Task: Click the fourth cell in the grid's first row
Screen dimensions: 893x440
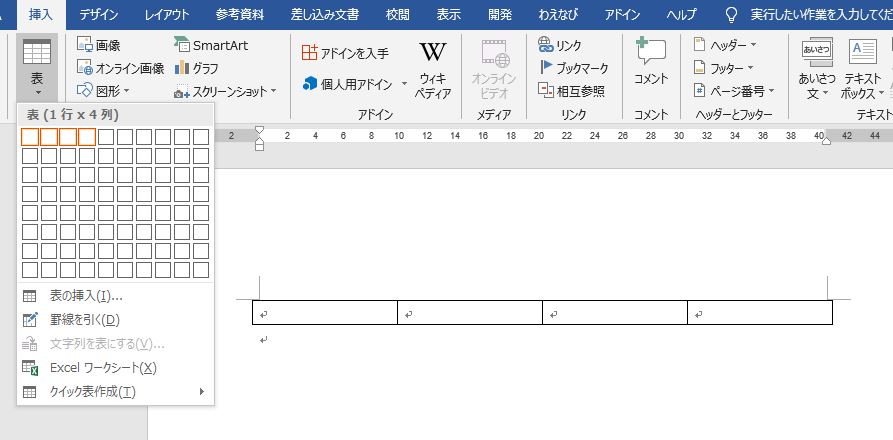Action: click(87, 137)
